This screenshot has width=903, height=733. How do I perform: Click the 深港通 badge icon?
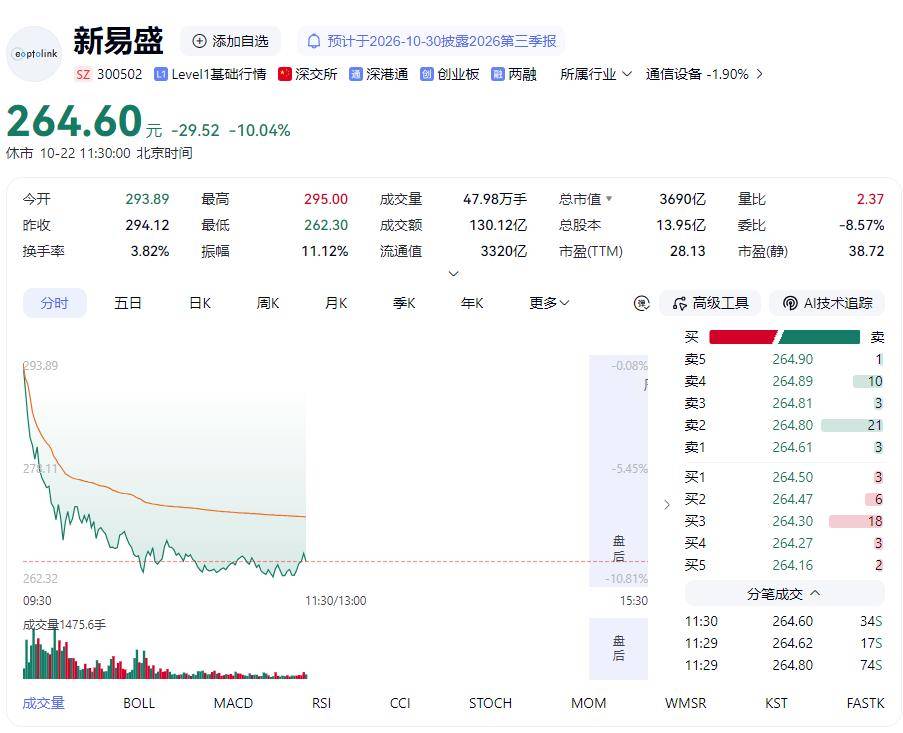coord(355,74)
